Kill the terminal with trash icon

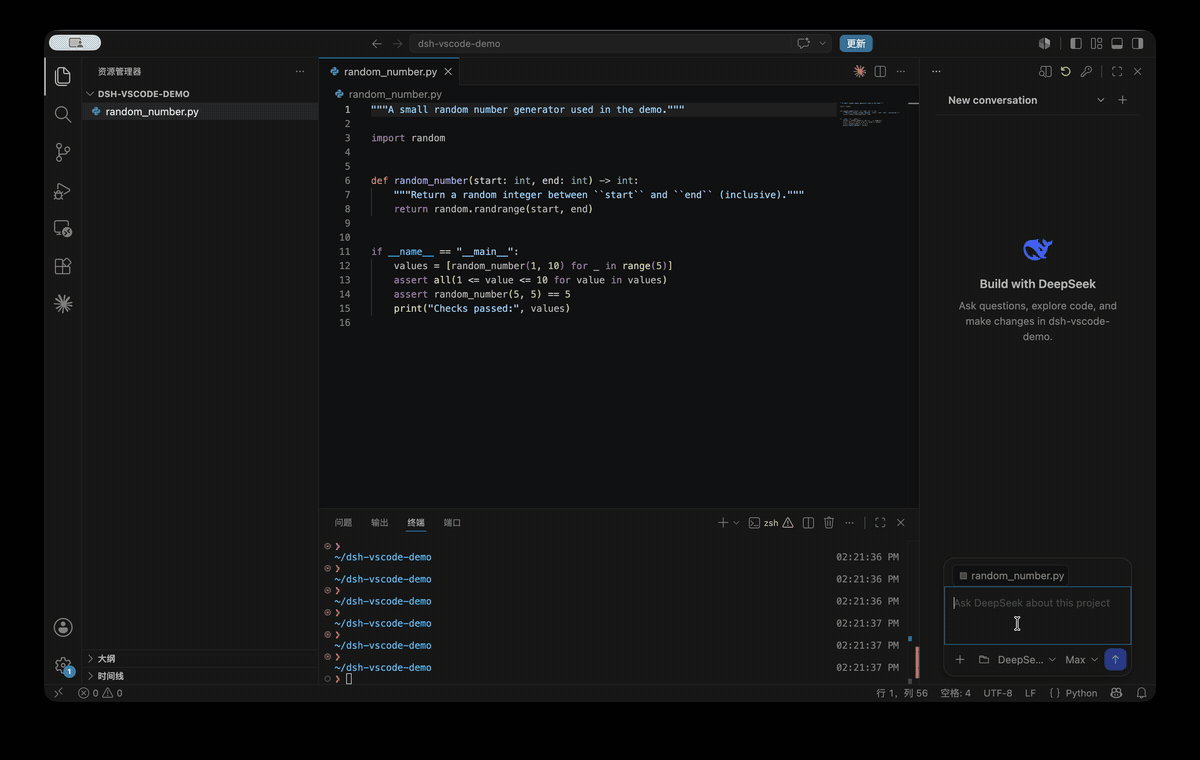[x=829, y=523]
